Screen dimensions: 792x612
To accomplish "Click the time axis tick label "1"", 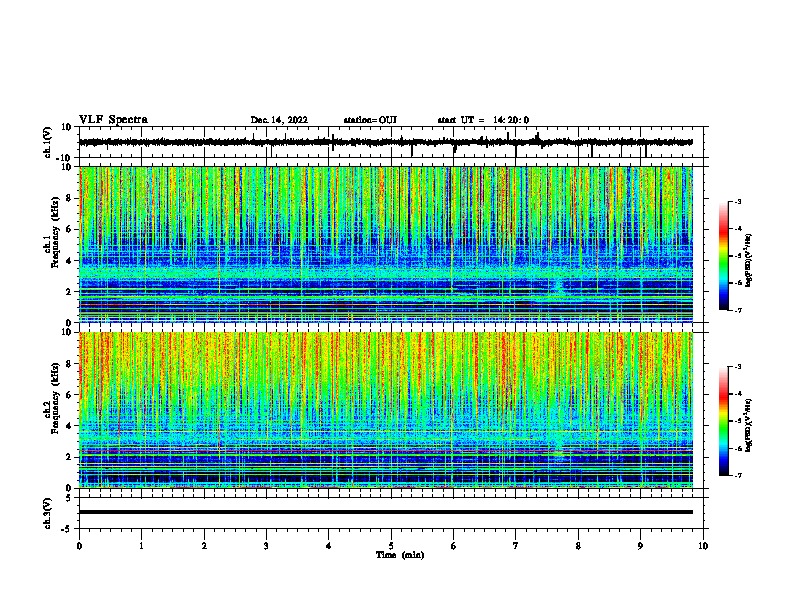I will tap(141, 546).
